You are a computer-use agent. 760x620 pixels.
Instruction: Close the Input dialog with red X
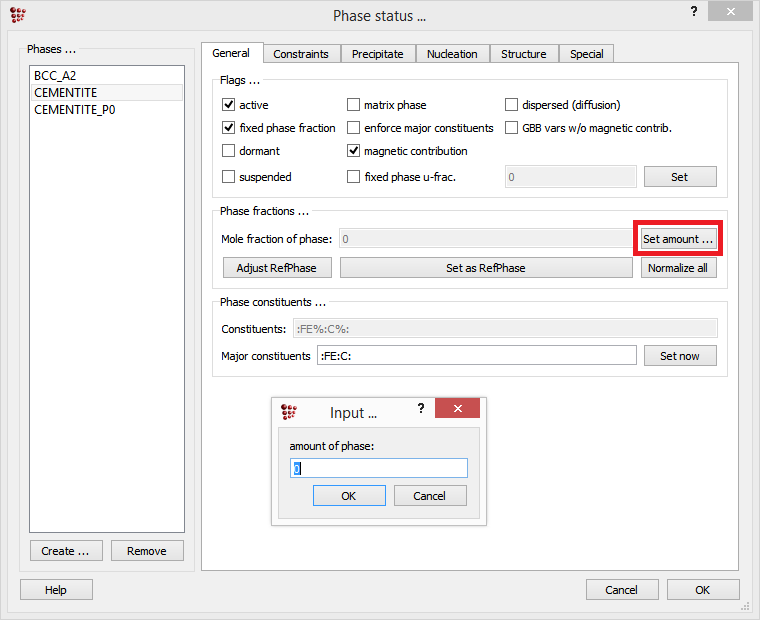pos(458,409)
